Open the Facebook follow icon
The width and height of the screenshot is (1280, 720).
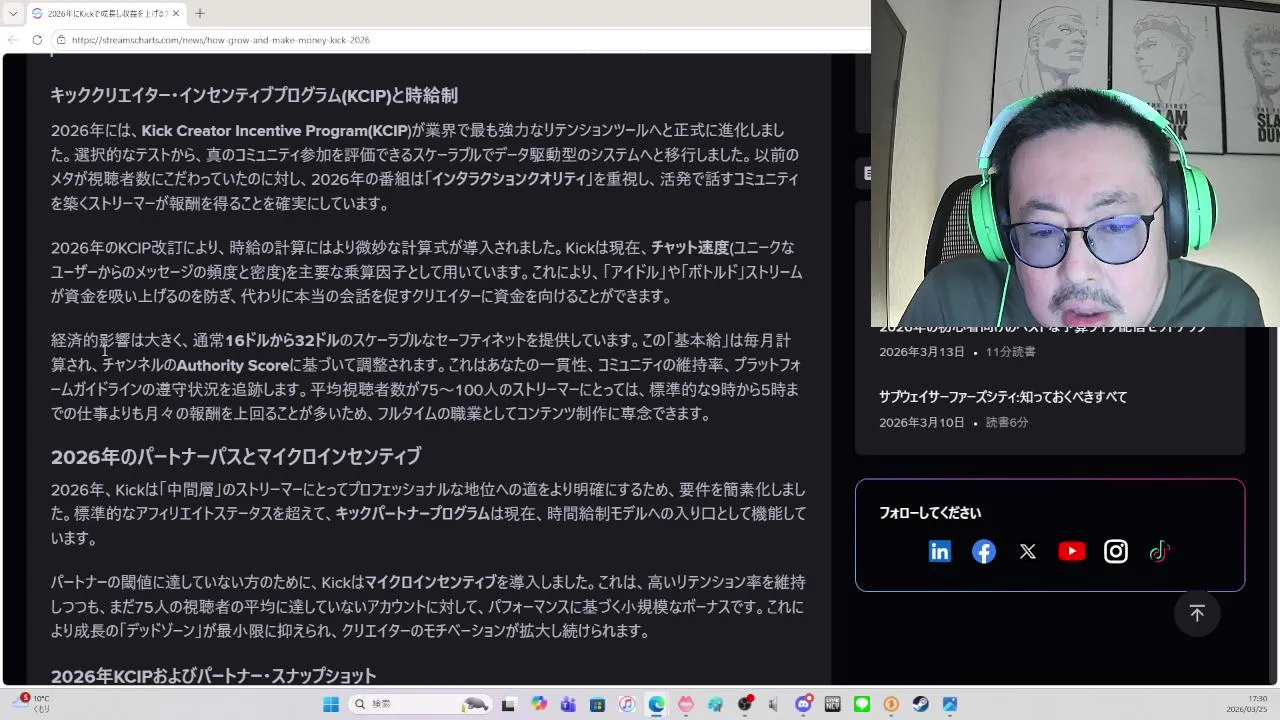[984, 551]
